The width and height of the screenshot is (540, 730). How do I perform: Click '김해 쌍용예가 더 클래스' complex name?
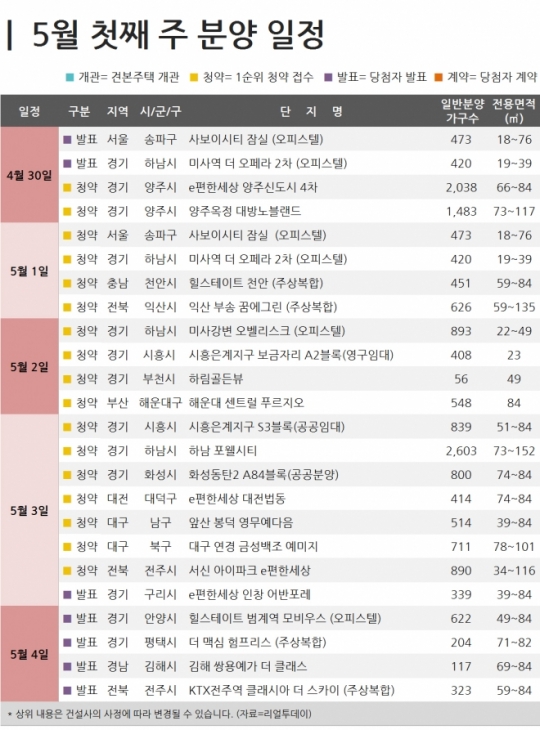248,666
